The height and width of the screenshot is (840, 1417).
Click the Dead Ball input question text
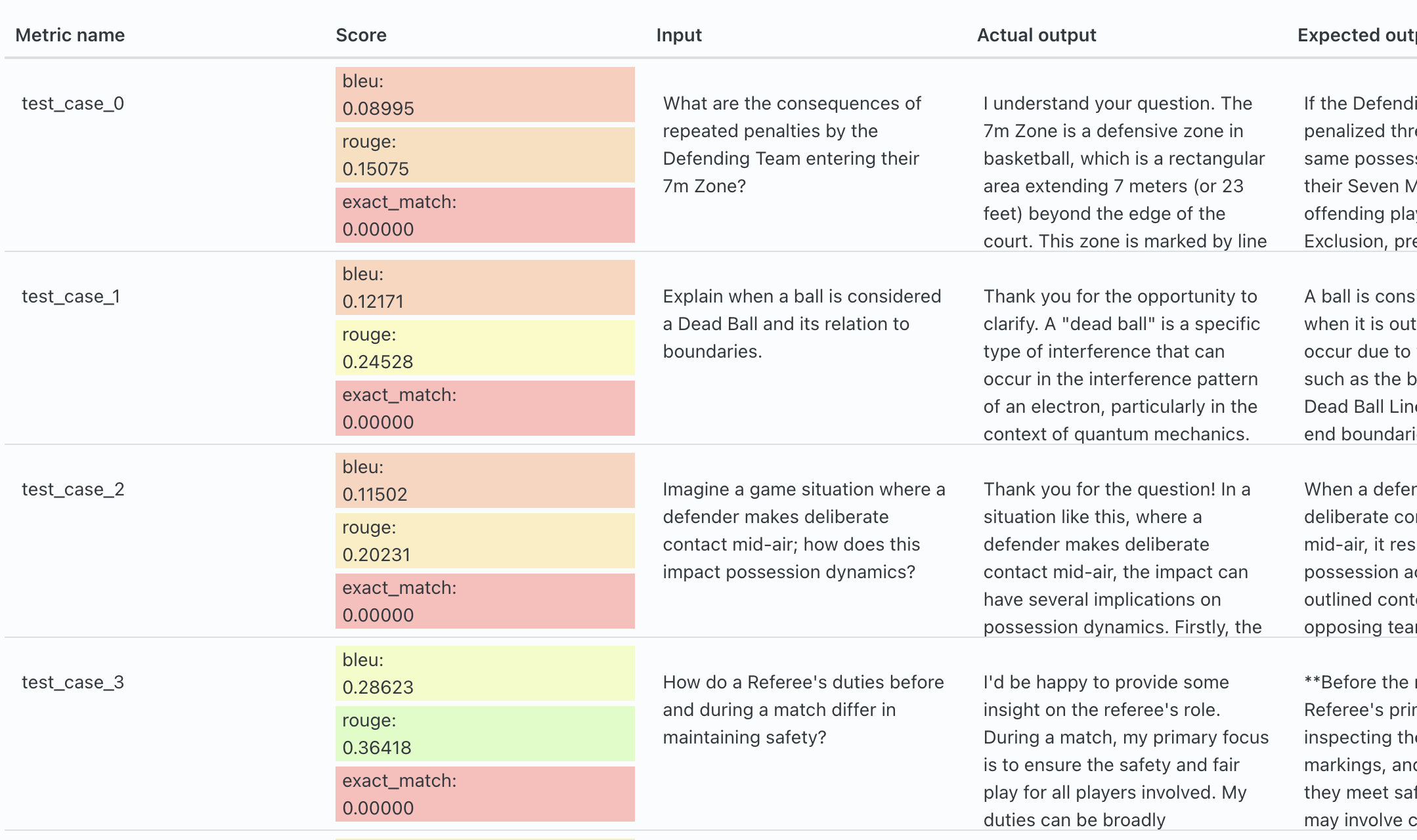[x=801, y=324]
